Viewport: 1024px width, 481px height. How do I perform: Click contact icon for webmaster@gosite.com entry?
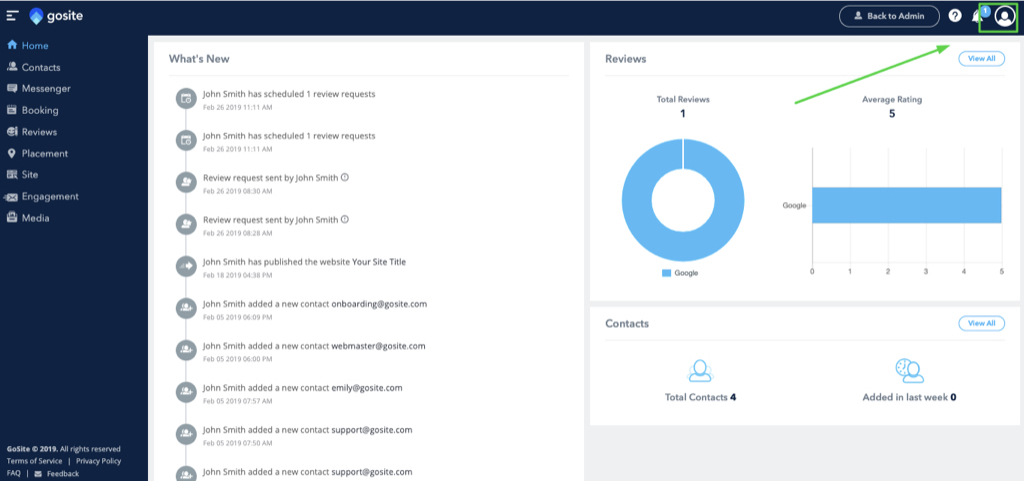pyautogui.click(x=186, y=350)
